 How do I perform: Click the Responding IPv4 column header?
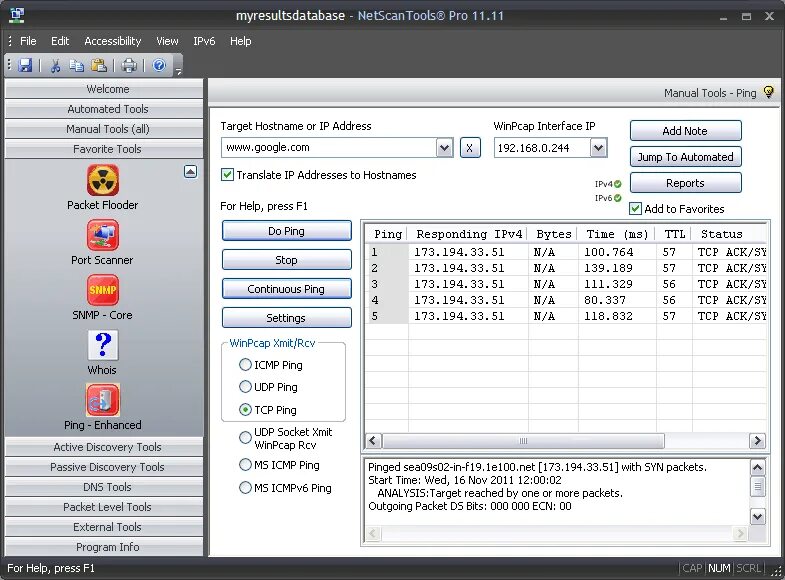click(x=469, y=234)
